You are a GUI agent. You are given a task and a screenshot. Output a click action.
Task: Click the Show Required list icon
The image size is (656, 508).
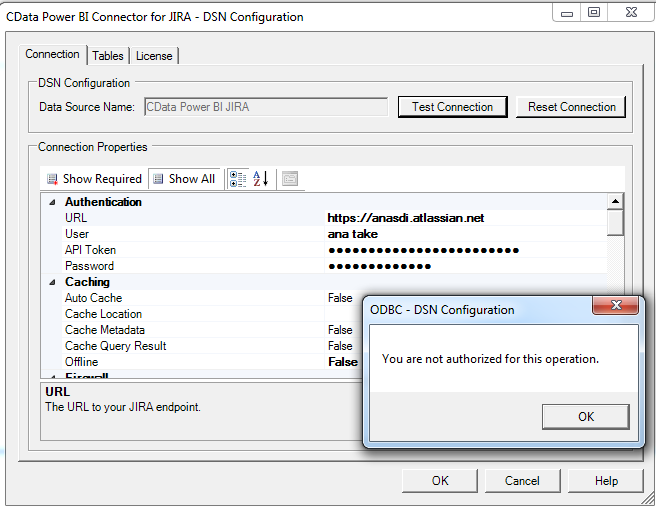[x=52, y=180]
